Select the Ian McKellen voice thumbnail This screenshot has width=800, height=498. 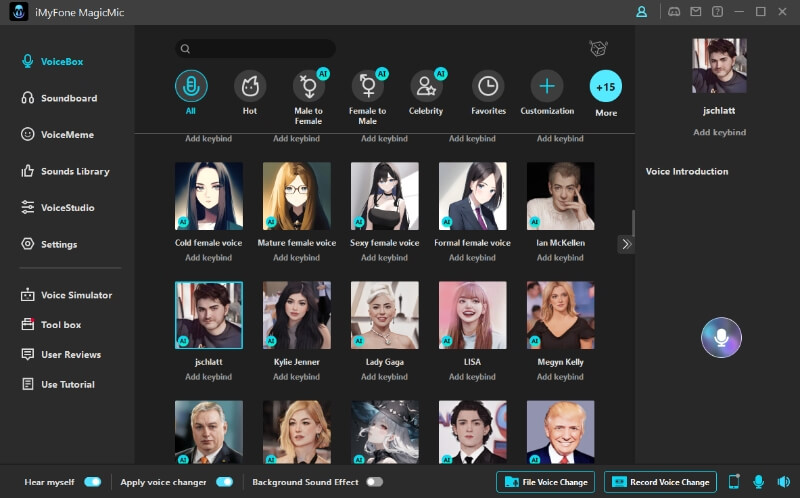pos(560,196)
